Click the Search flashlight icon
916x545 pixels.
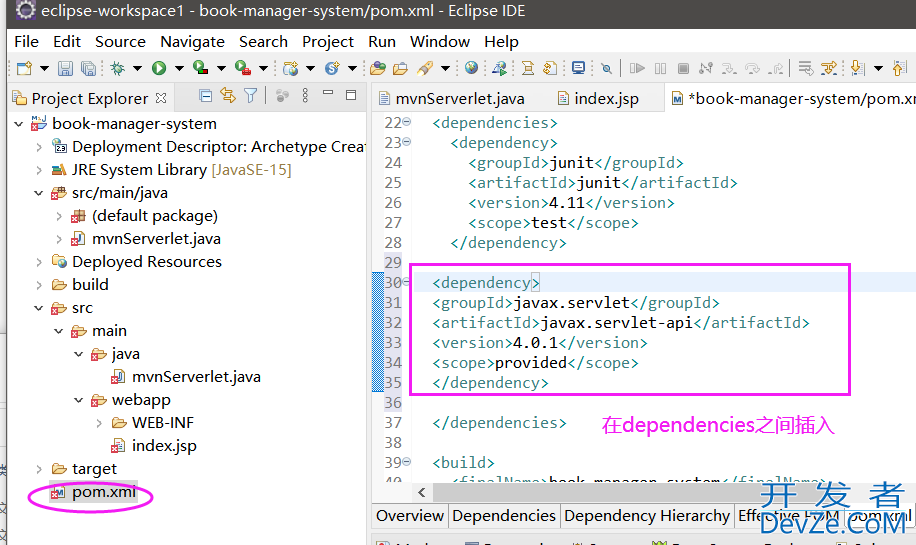[425, 68]
